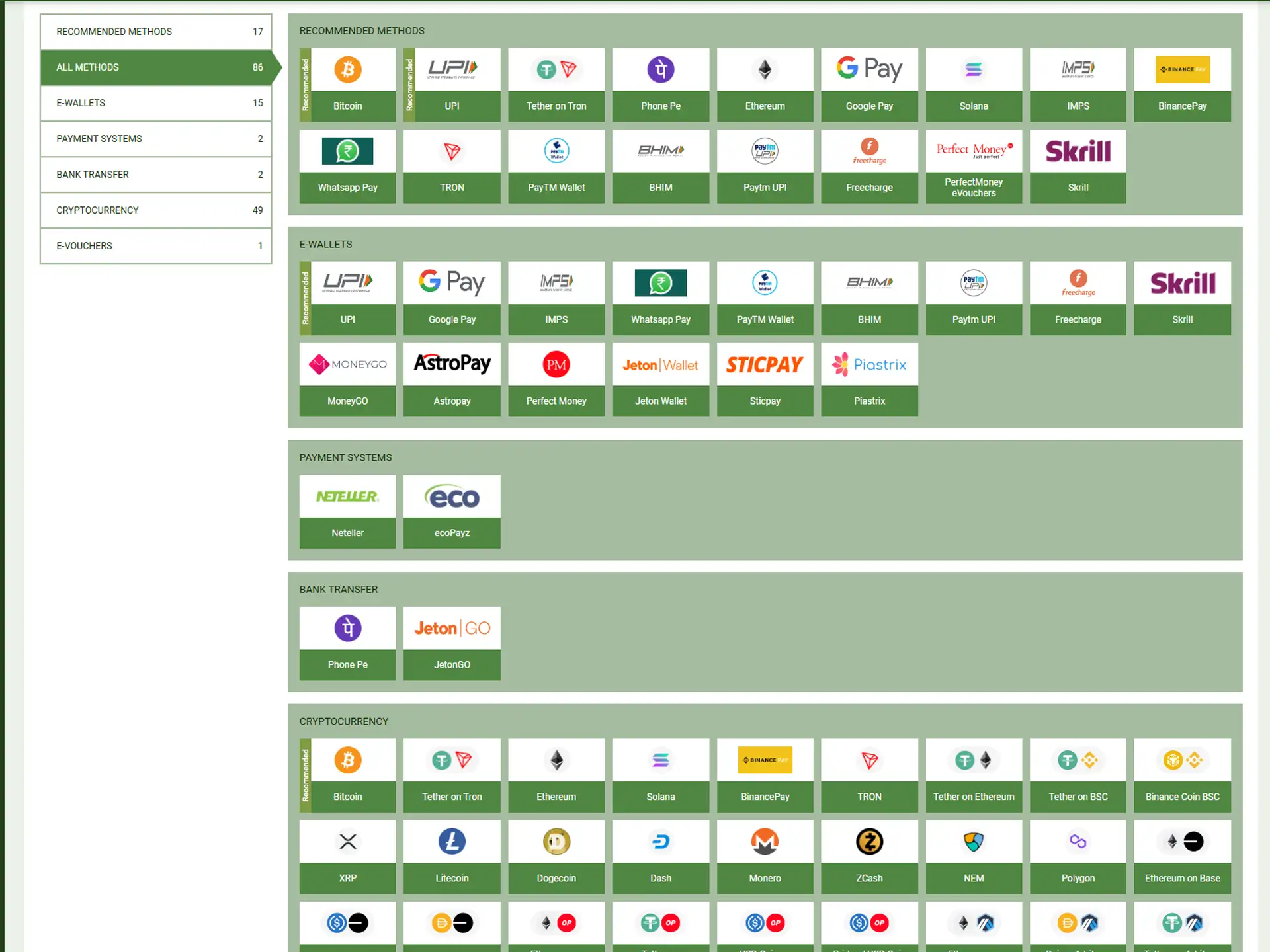
Task: Choose Piastrix e-wallet
Action: click(x=869, y=379)
